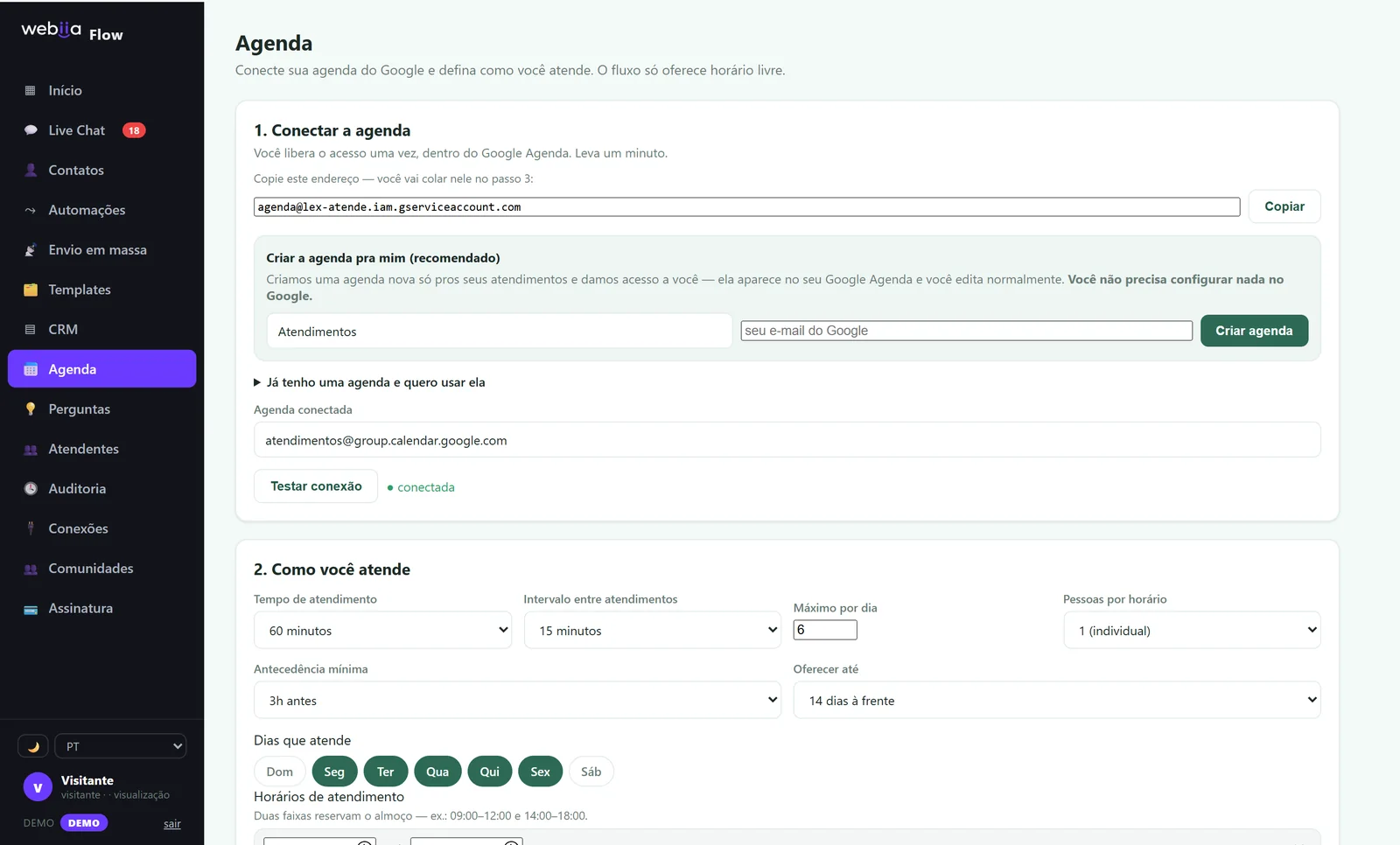
Task: Click the Visitante avatar circle
Action: coord(38,787)
